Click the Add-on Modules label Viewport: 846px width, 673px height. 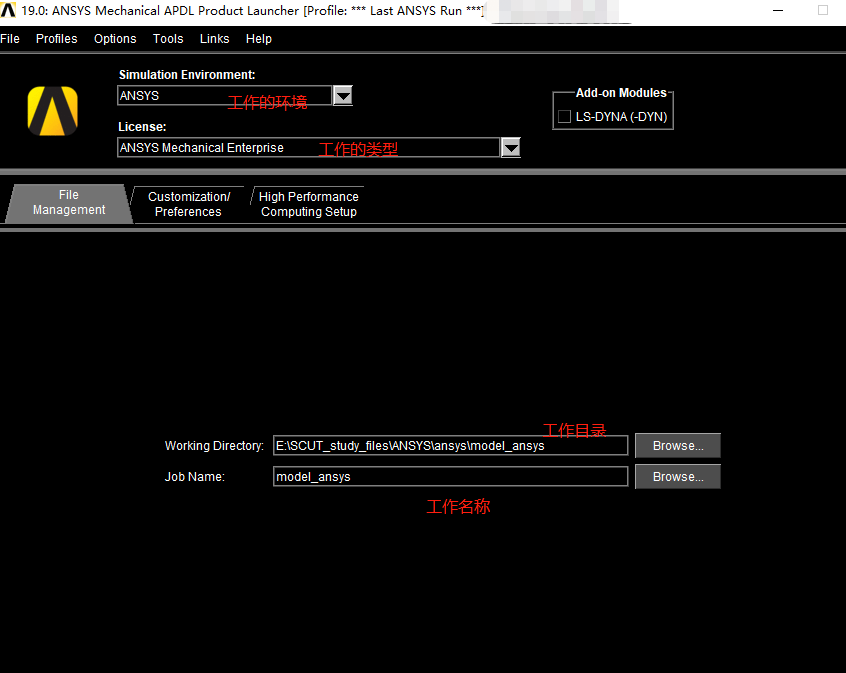coord(621,93)
